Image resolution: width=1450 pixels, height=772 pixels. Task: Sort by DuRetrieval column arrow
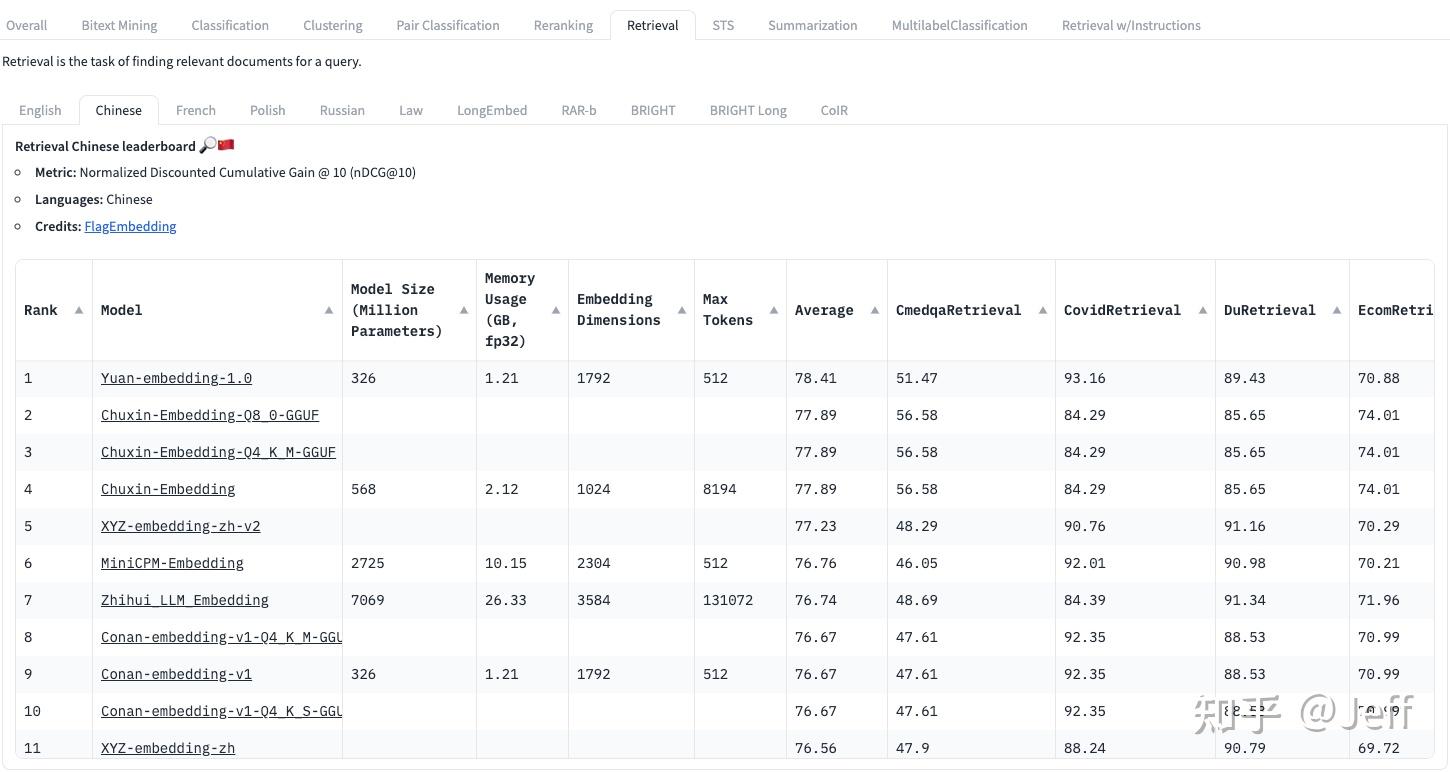coord(1336,310)
